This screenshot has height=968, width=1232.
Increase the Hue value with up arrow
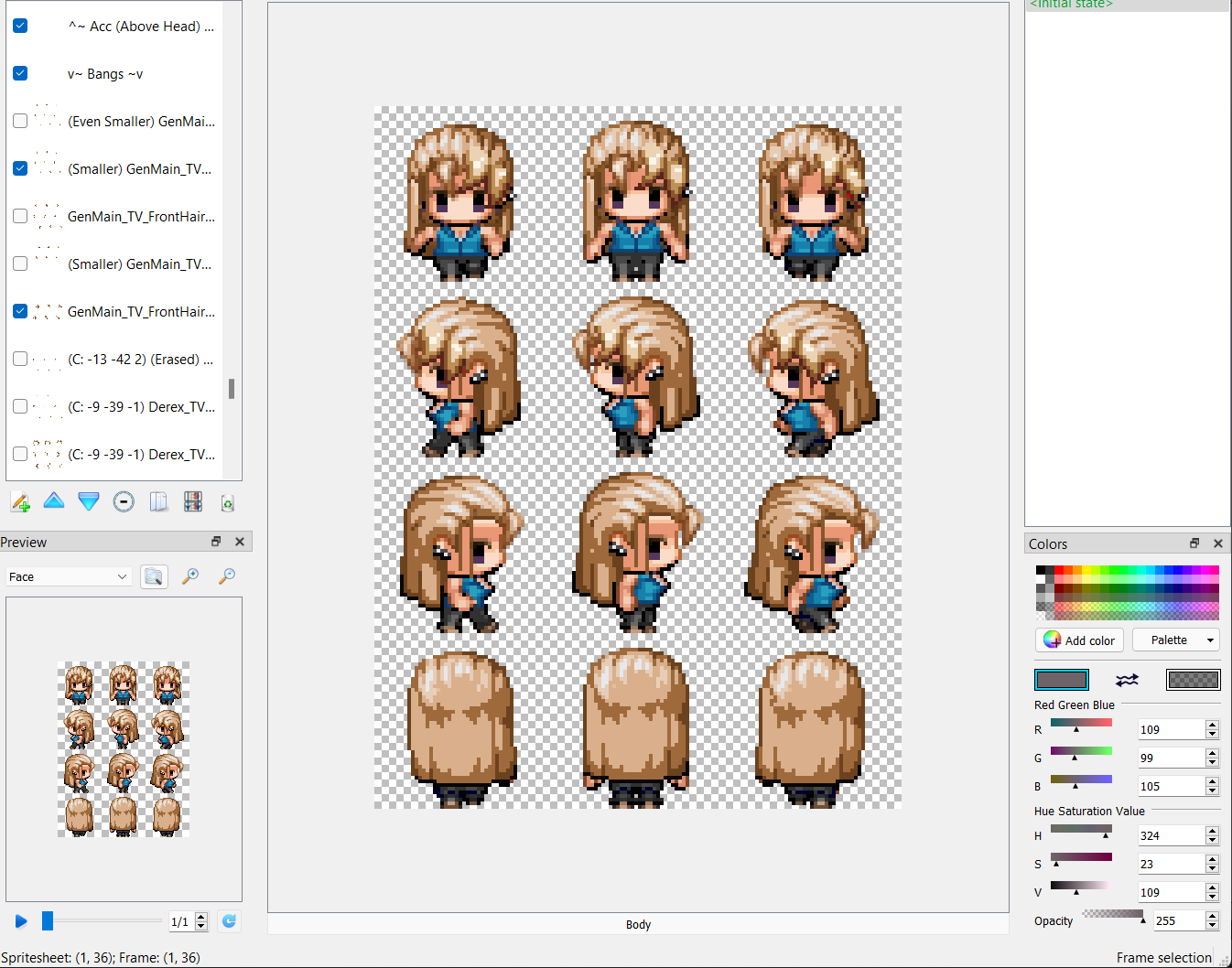pos(1213,831)
